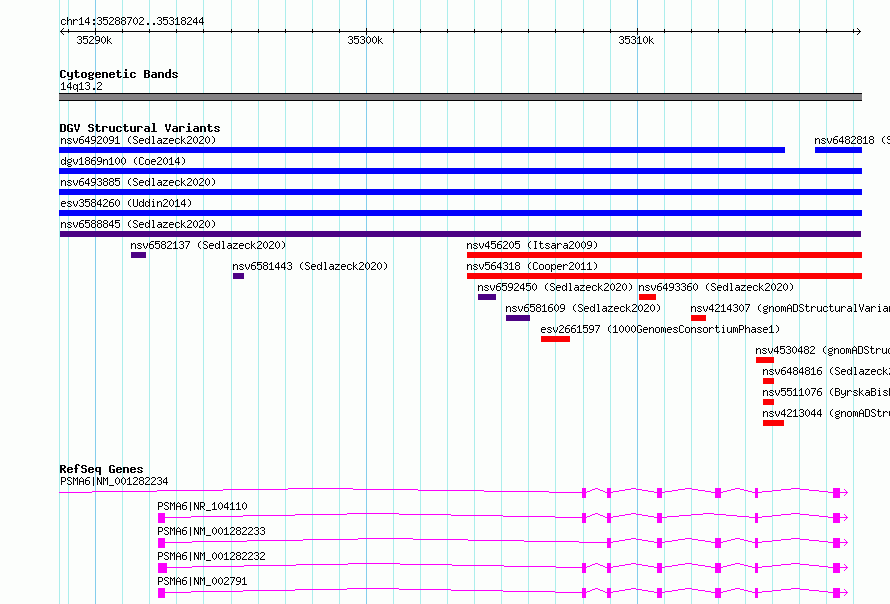The image size is (890, 604).
Task: Select the red nsv564318 (Cooper2011) bar
Action: (x=664, y=276)
